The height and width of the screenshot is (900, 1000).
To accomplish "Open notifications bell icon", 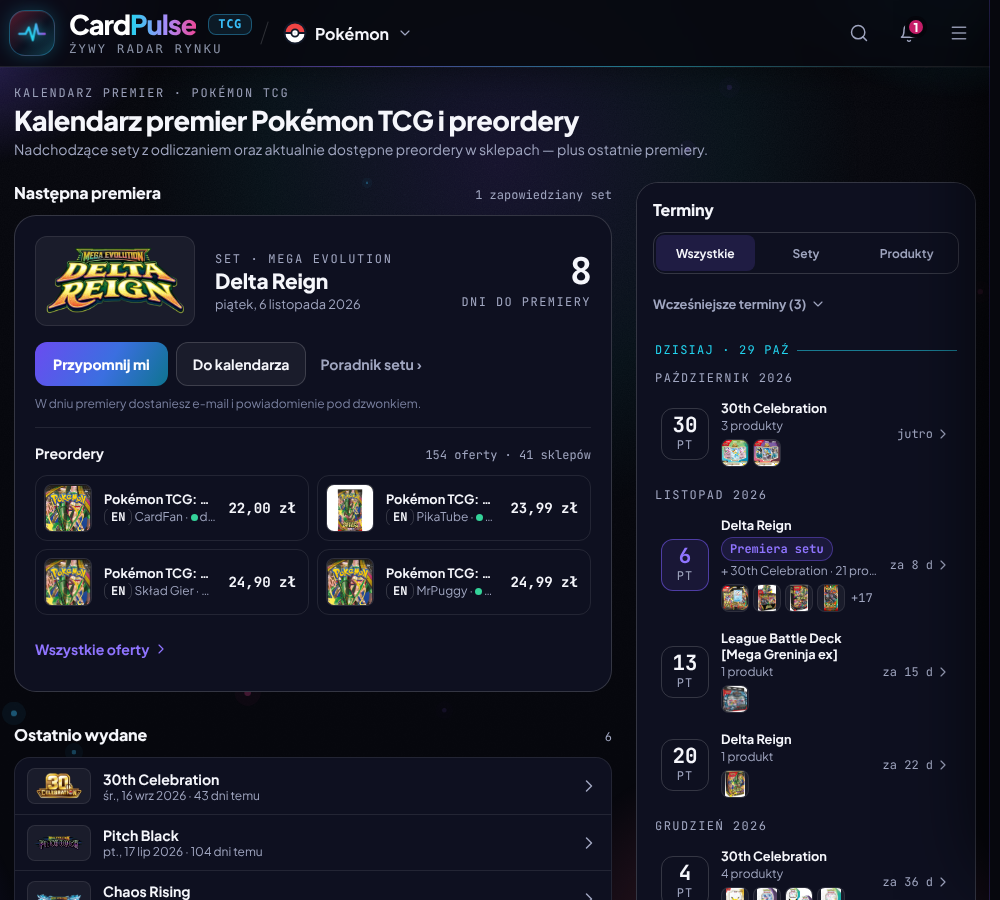I will [x=908, y=33].
